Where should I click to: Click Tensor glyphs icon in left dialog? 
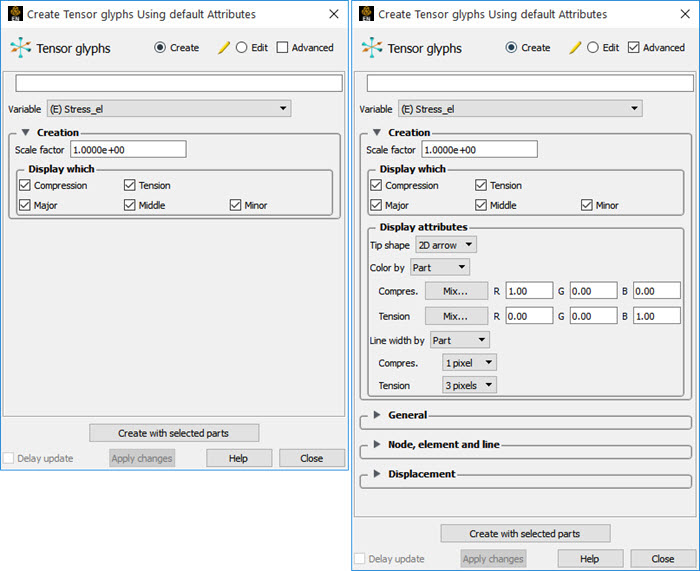pyautogui.click(x=21, y=47)
